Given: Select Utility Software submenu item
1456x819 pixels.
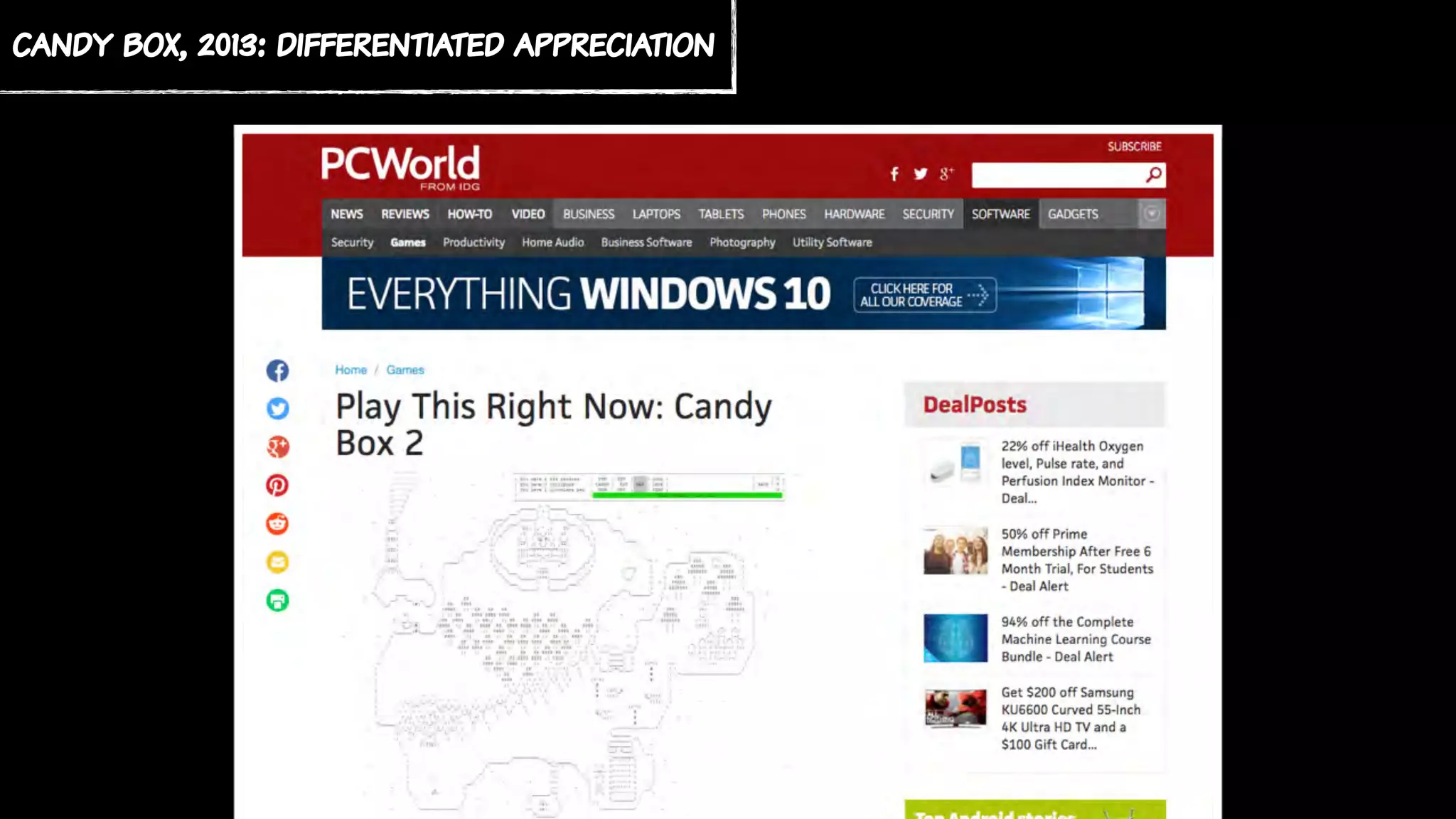Looking at the screenshot, I should point(833,242).
